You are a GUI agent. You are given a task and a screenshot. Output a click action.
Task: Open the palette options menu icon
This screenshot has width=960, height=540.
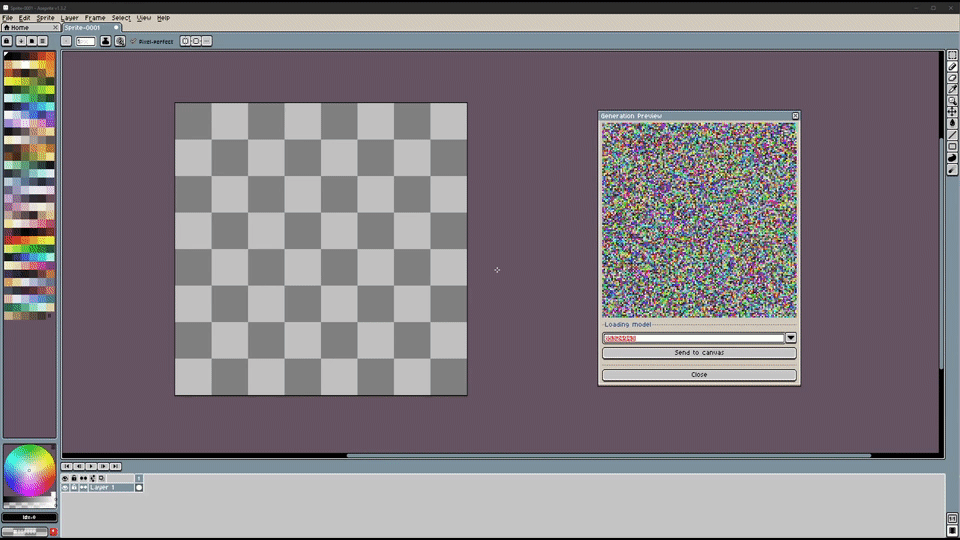pos(43,41)
